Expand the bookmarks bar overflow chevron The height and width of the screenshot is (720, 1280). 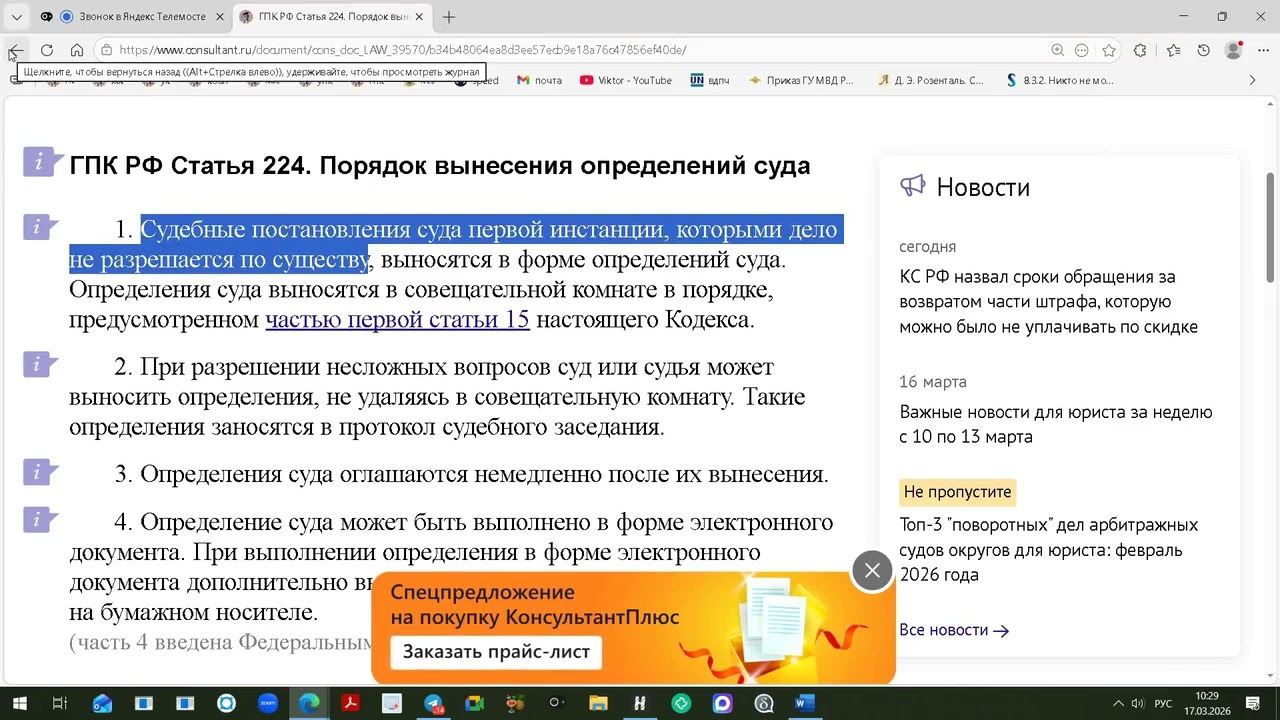click(x=1252, y=80)
